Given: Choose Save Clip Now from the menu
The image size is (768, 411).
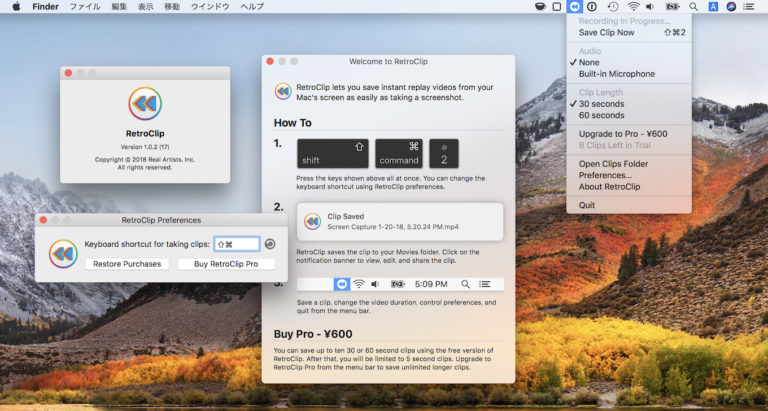Looking at the screenshot, I should coord(606,33).
